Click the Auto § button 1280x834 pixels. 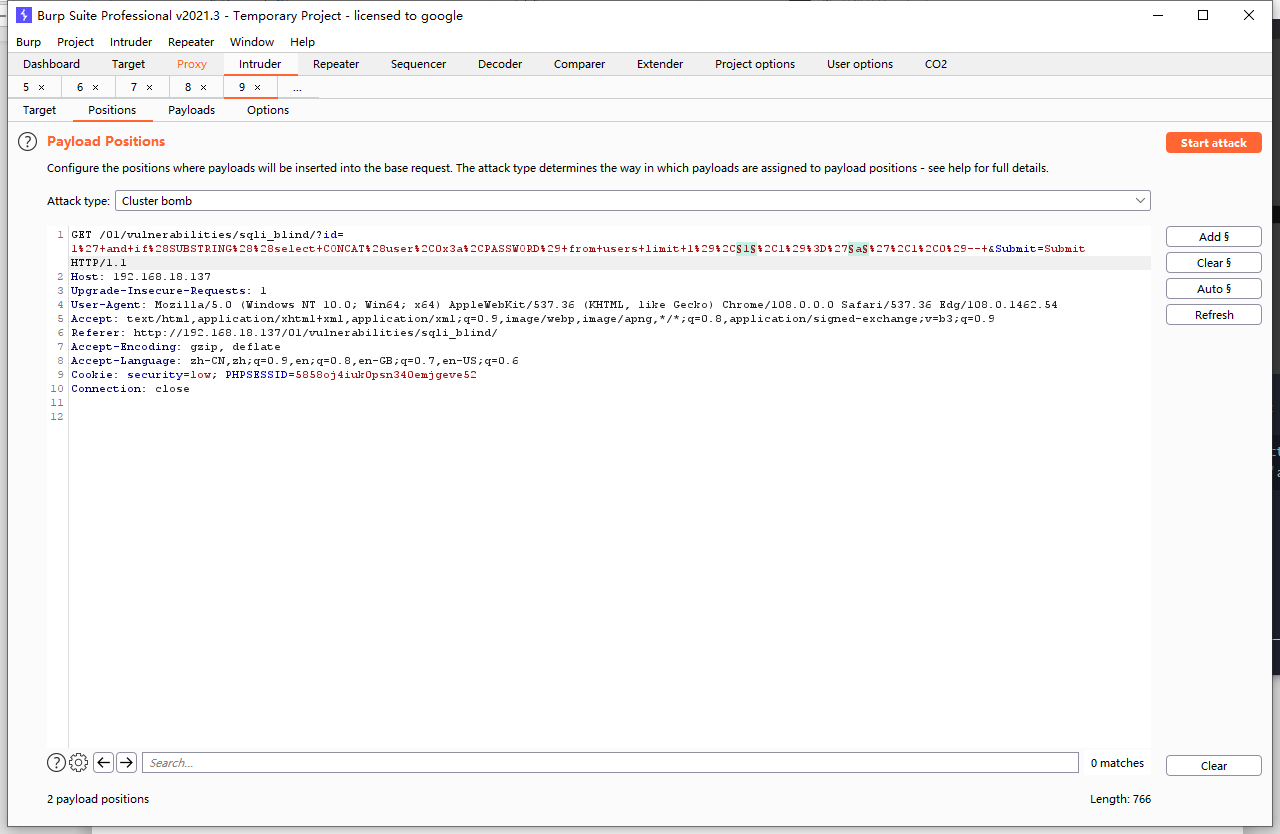pyautogui.click(x=1214, y=289)
